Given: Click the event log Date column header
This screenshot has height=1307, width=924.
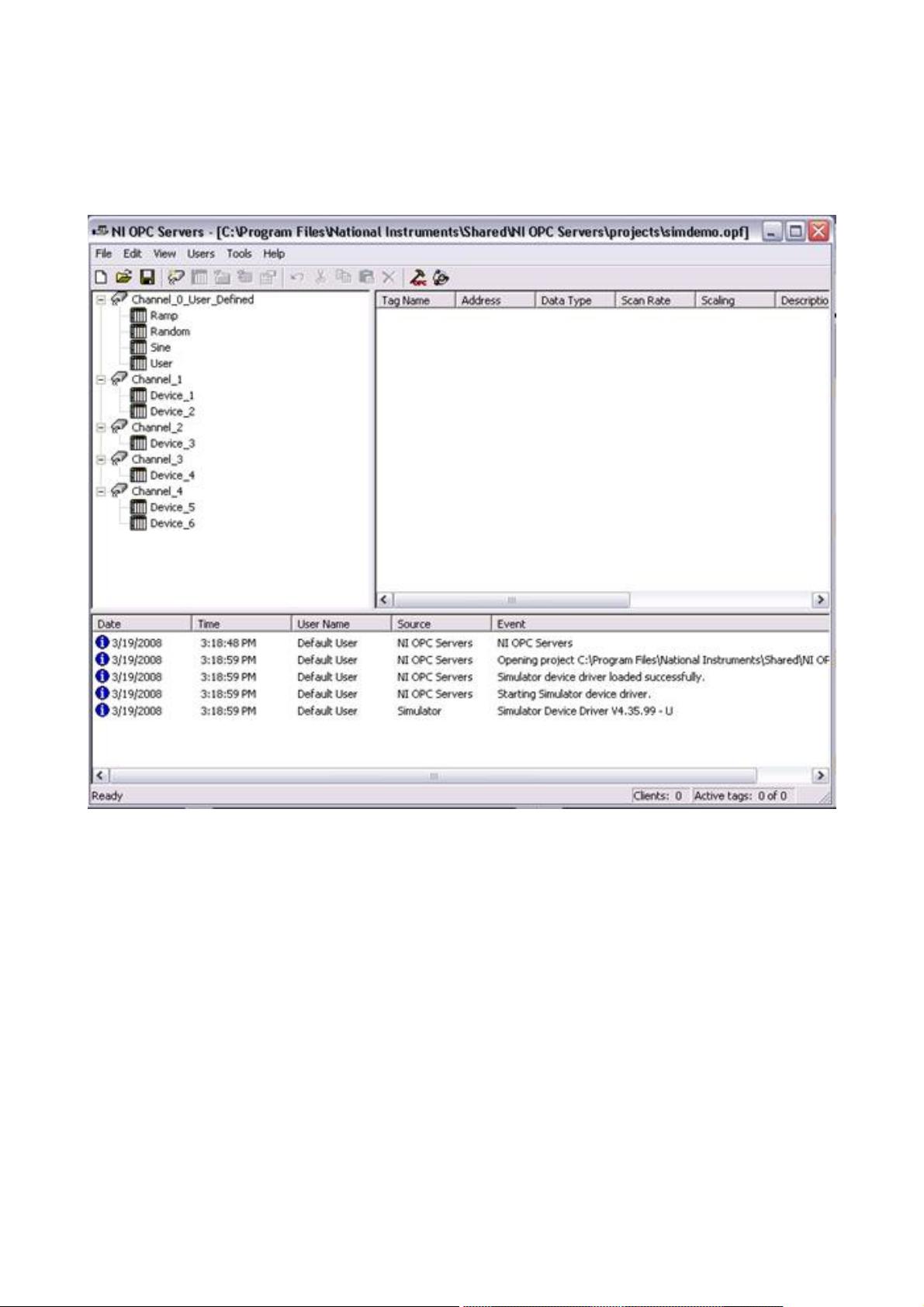Looking at the screenshot, I should click(x=141, y=624).
